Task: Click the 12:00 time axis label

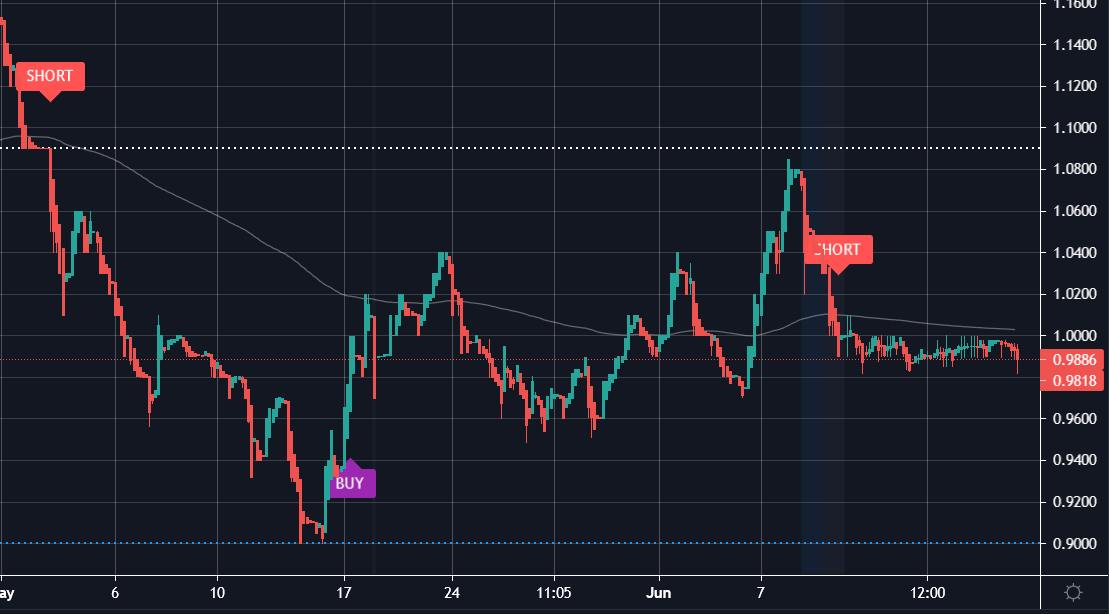Action: (928, 591)
